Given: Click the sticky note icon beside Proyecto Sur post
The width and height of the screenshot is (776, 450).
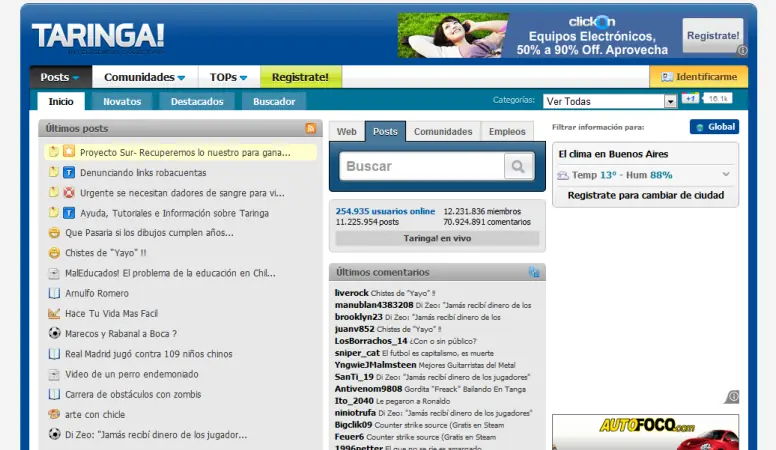Looking at the screenshot, I should click(53, 151).
